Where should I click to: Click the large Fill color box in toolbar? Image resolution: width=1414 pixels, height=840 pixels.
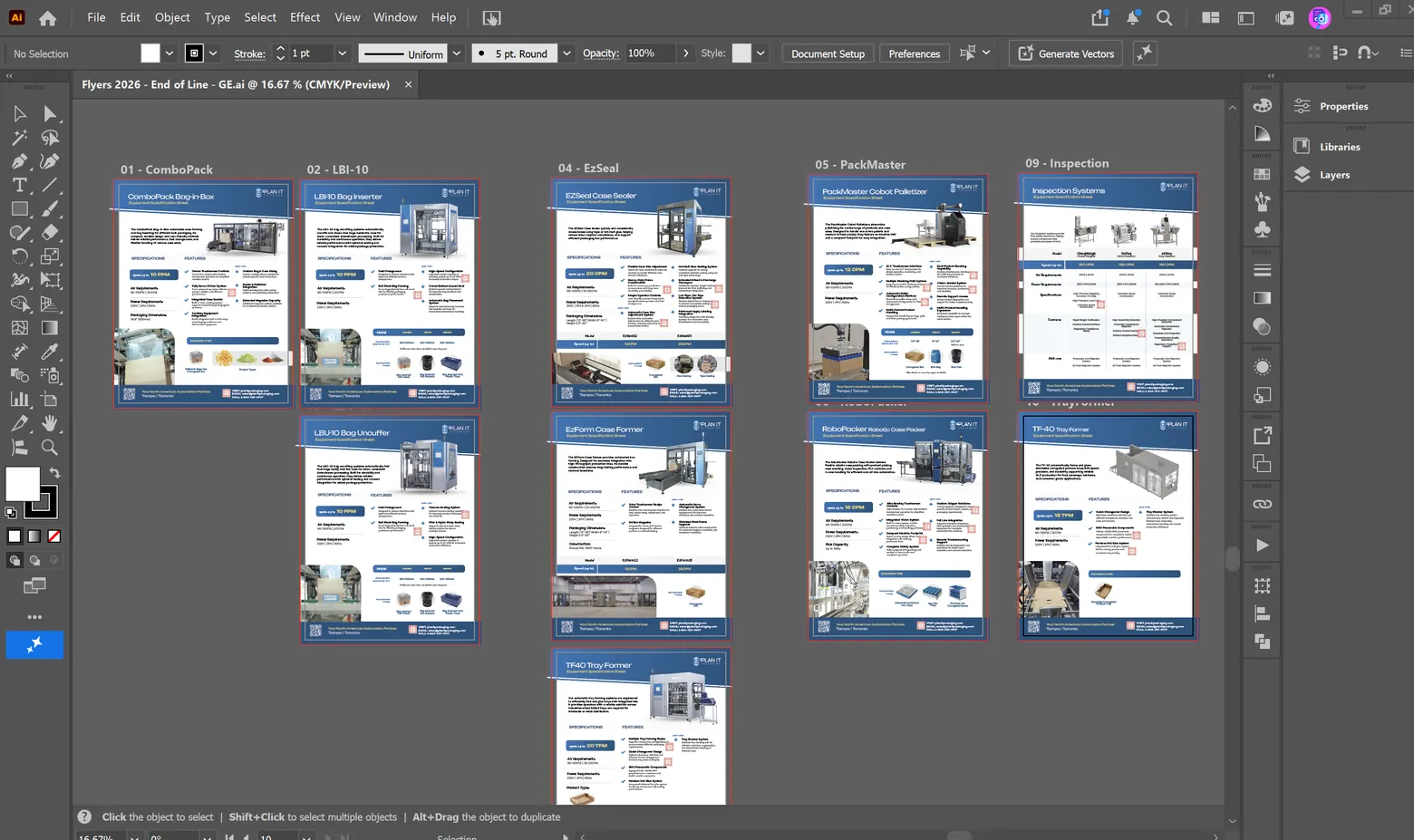pyautogui.click(x=23, y=484)
